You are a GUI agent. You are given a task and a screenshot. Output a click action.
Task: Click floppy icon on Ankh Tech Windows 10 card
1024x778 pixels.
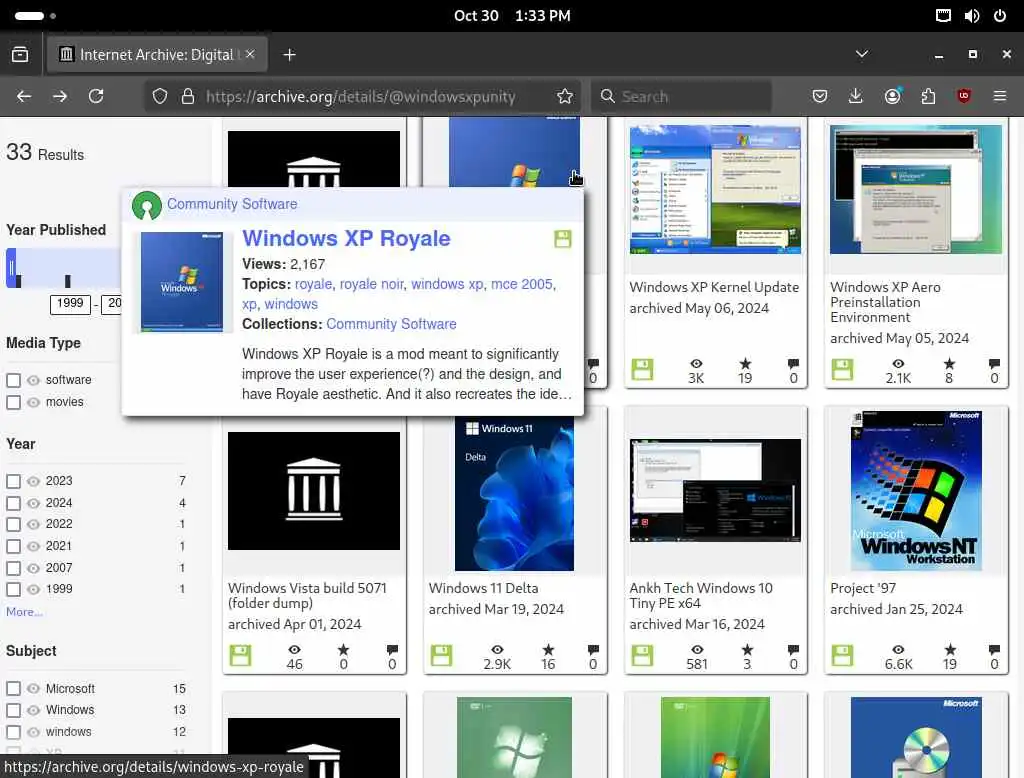pyautogui.click(x=642, y=655)
